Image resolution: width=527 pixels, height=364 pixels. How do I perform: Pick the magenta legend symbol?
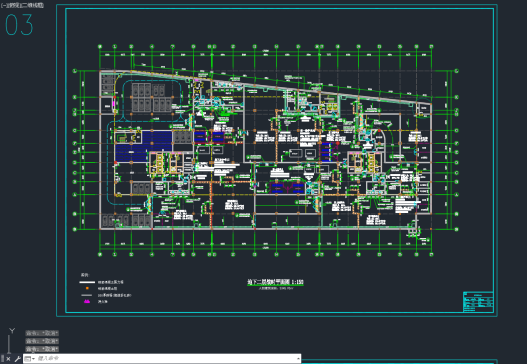click(x=87, y=301)
